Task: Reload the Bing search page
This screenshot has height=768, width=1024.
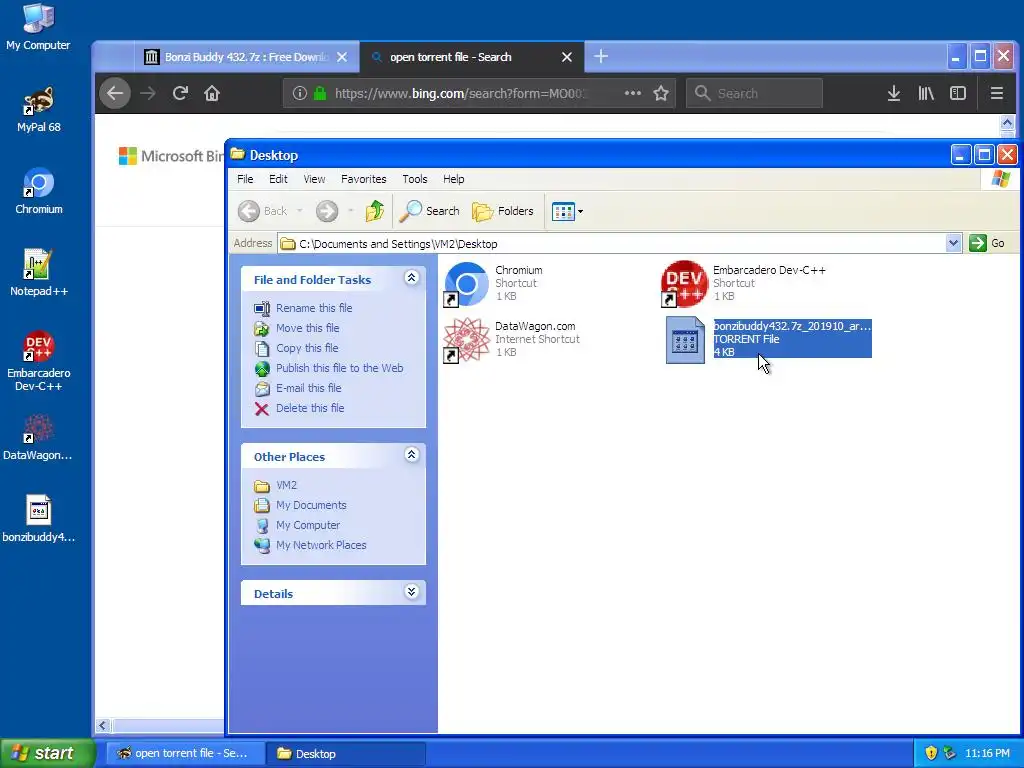Action: 180,93
